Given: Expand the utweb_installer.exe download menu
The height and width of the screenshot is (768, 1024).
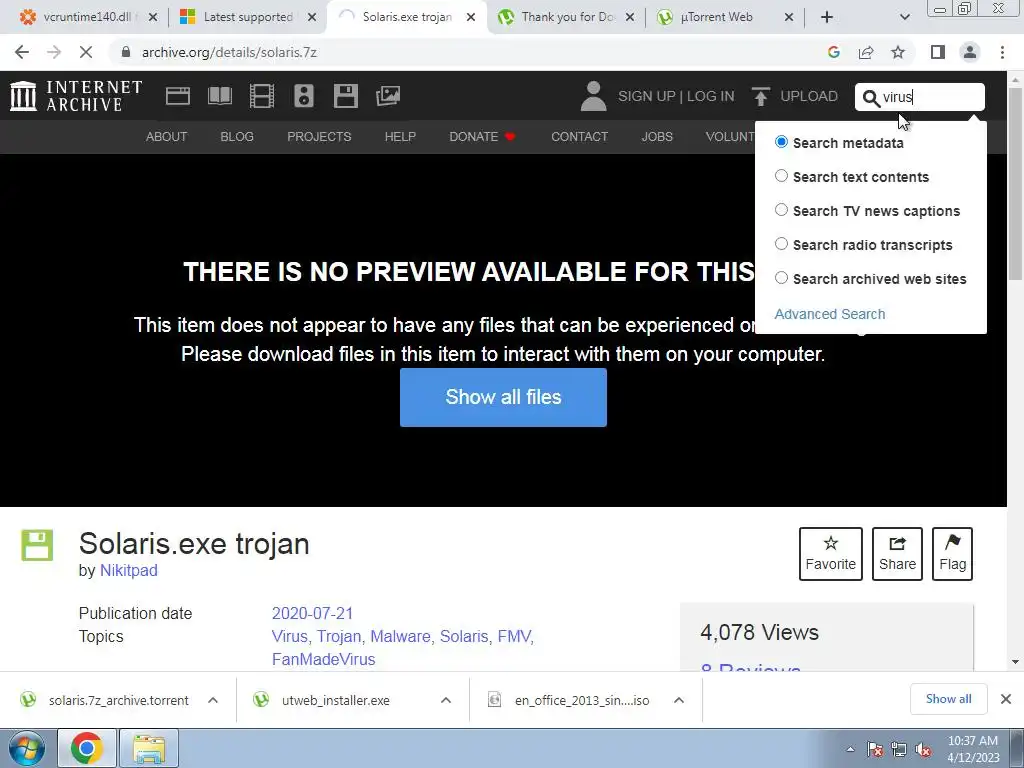Looking at the screenshot, I should tap(446, 700).
